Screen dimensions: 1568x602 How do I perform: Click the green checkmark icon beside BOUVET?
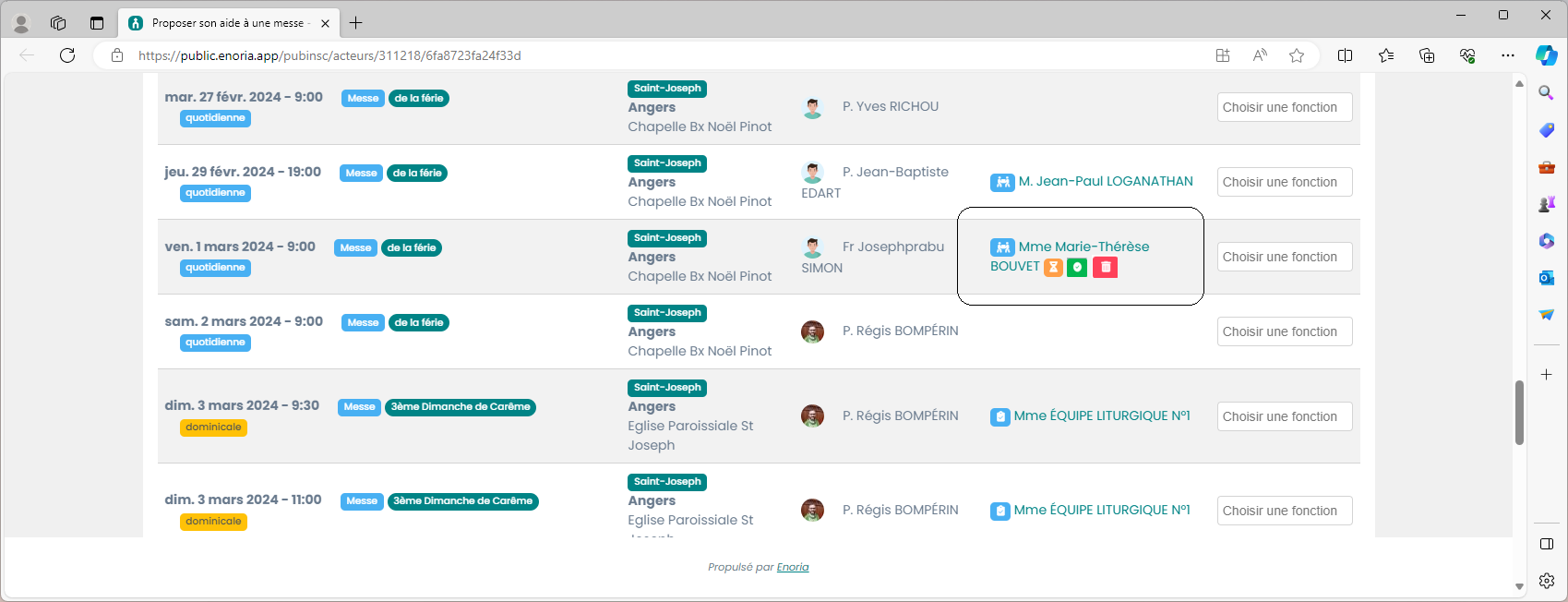tap(1077, 267)
